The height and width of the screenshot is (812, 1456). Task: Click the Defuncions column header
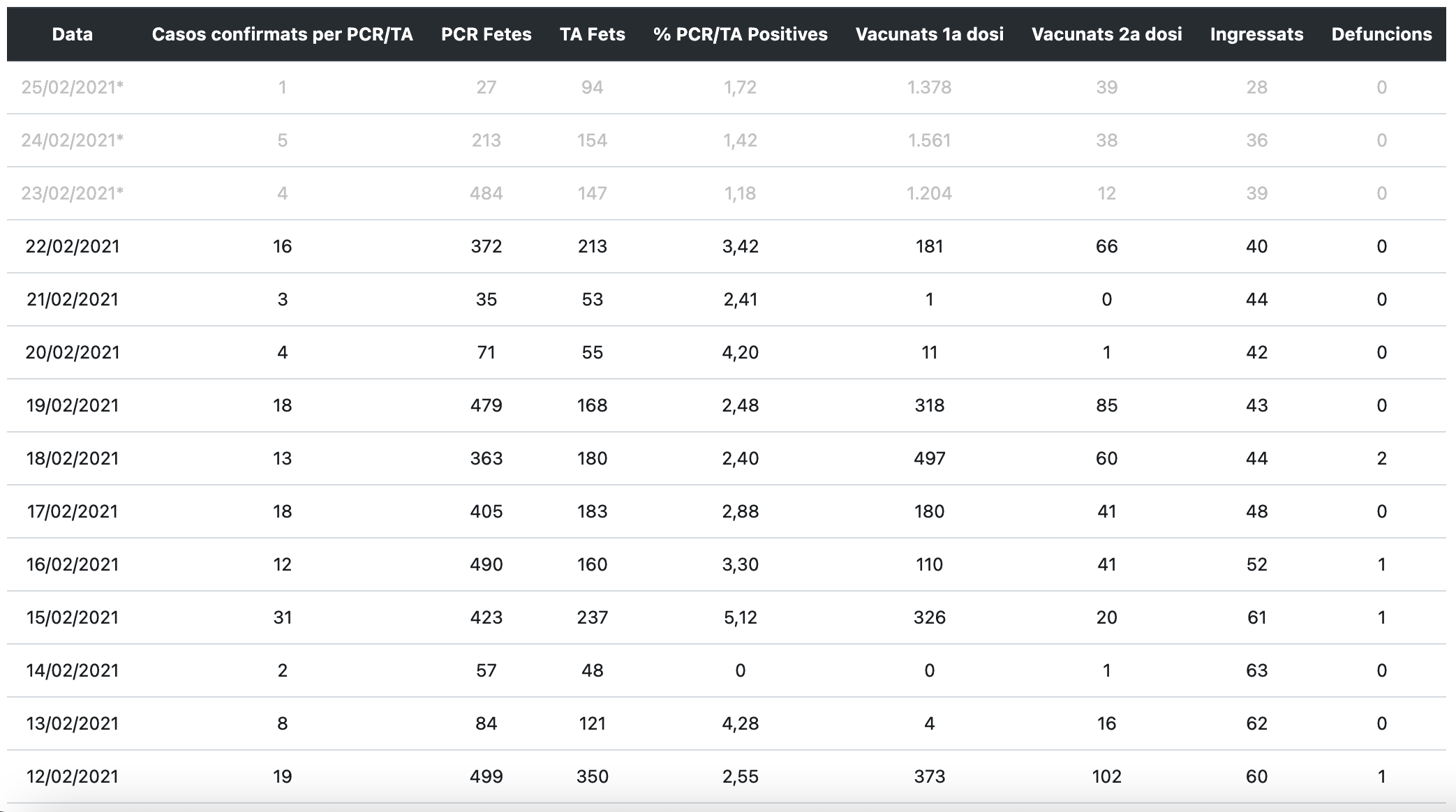(x=1381, y=34)
